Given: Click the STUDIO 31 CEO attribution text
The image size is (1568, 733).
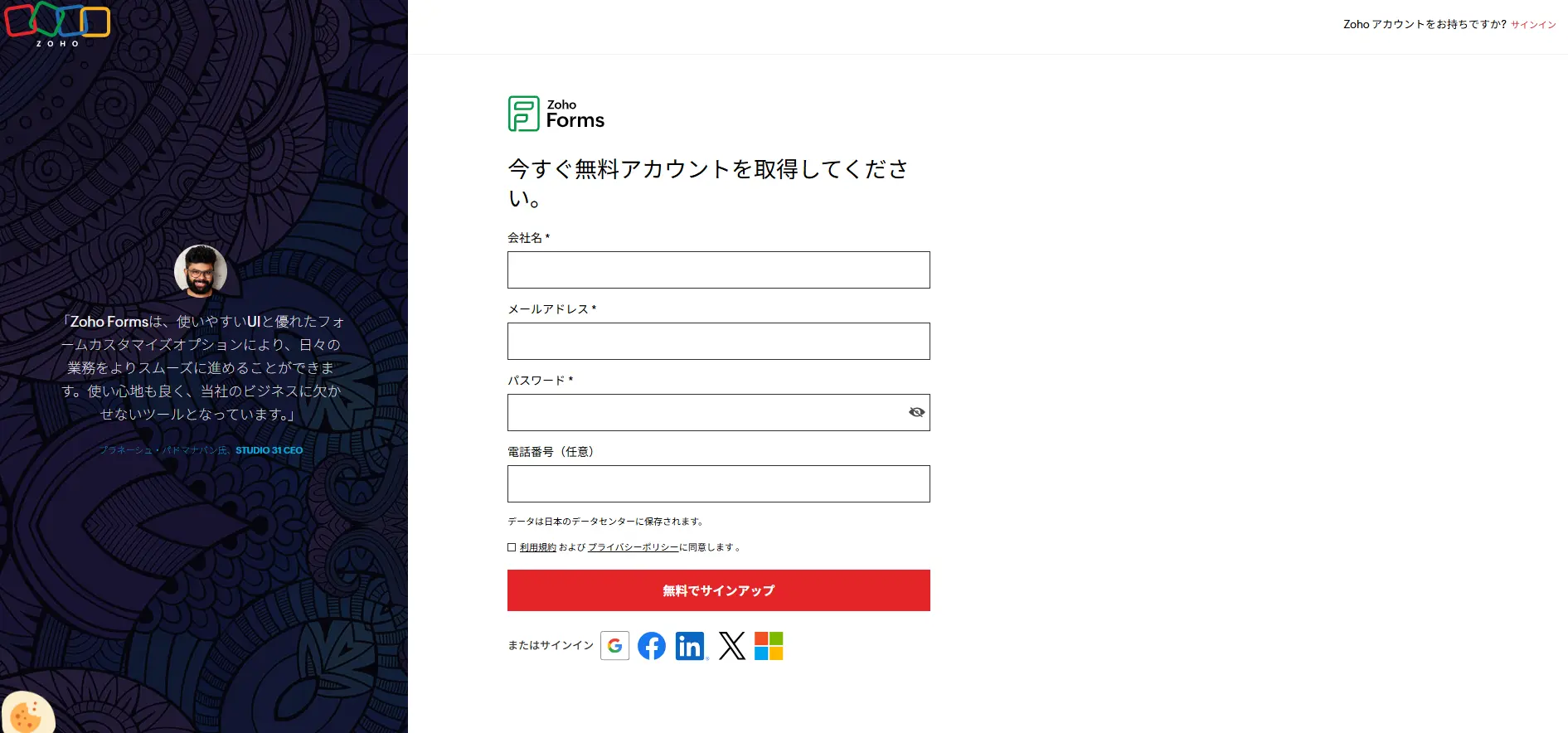Looking at the screenshot, I should pyautogui.click(x=269, y=450).
